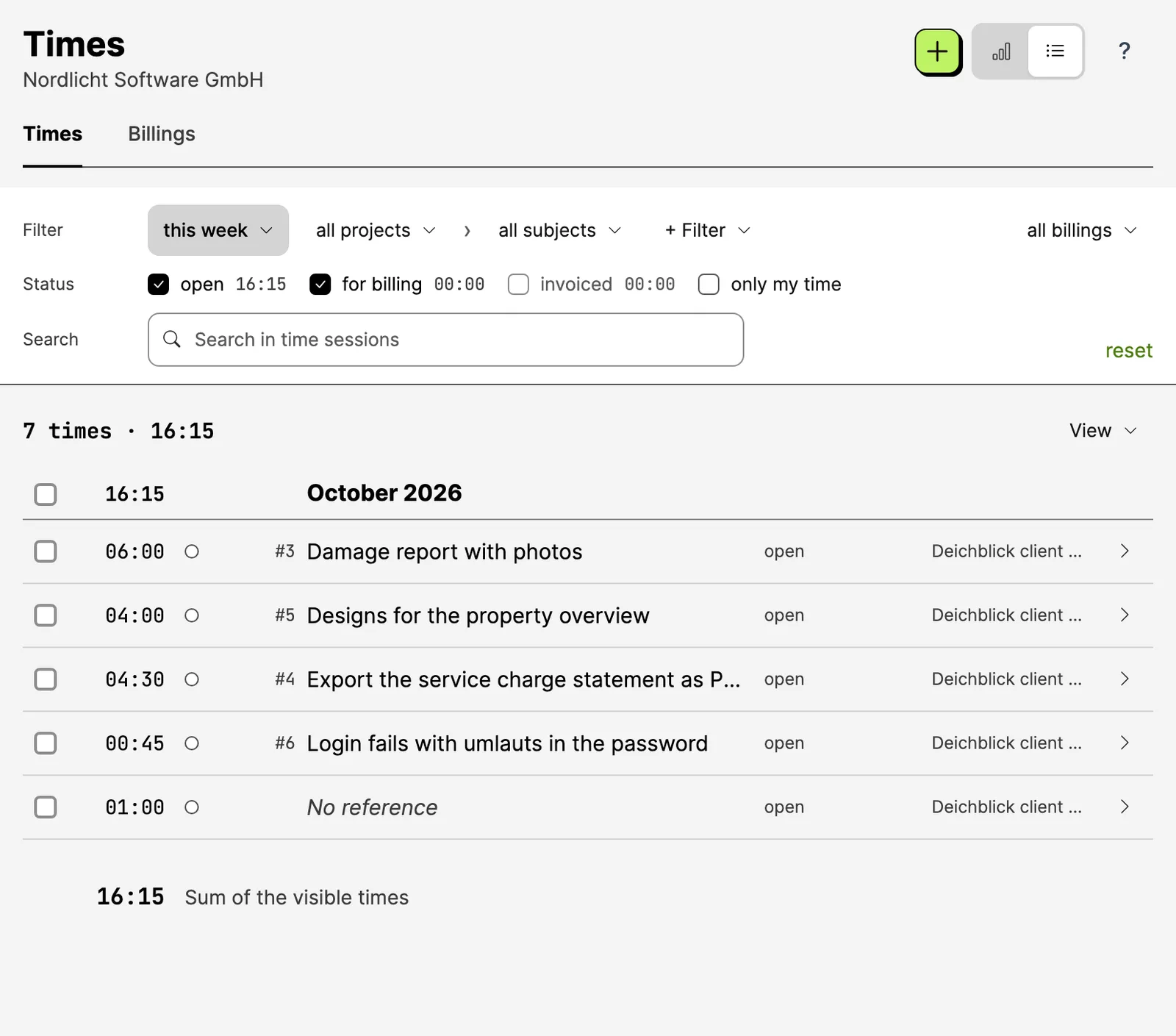Select the list view icon

(x=1055, y=51)
